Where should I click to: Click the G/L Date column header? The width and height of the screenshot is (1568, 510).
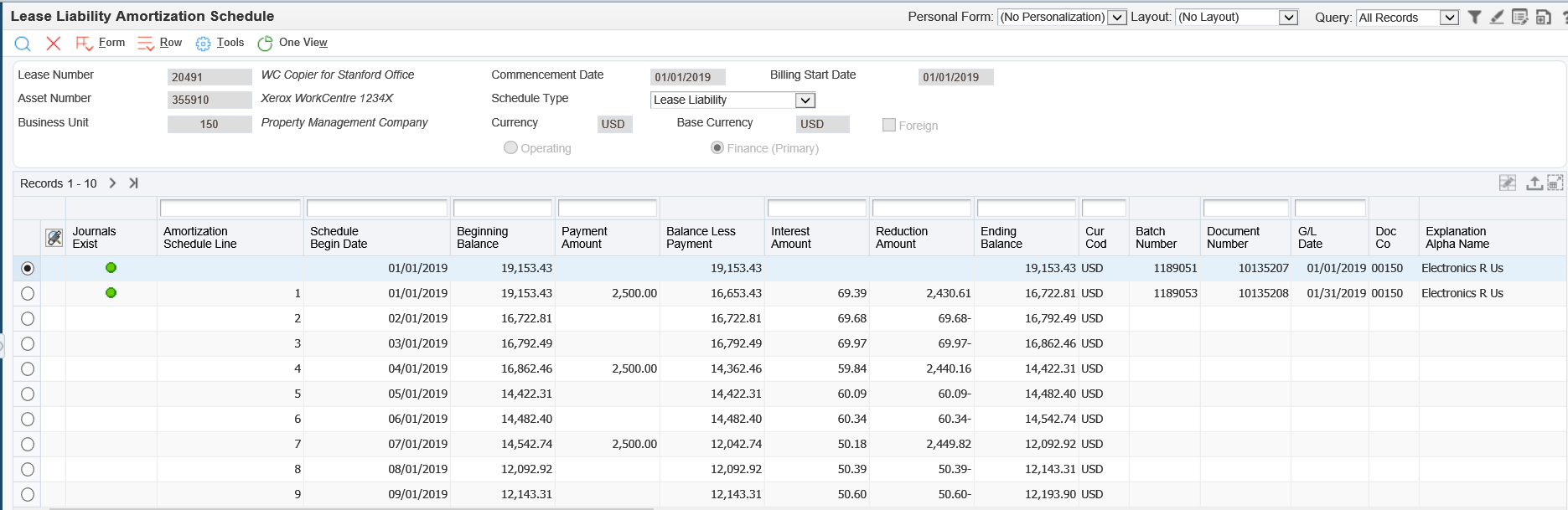[x=1330, y=238]
